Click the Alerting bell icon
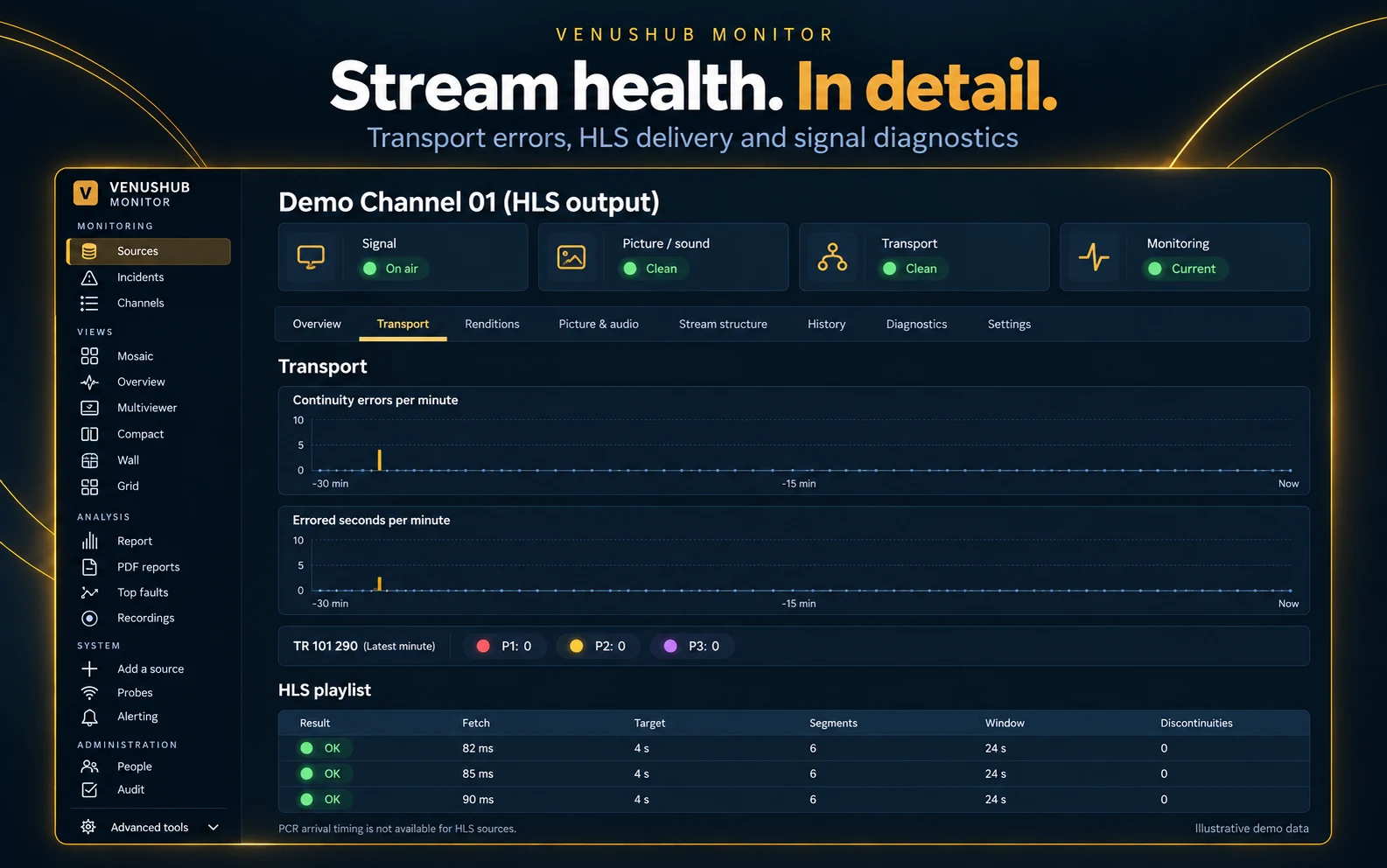Screen dimensions: 1387x868 [x=89, y=717]
